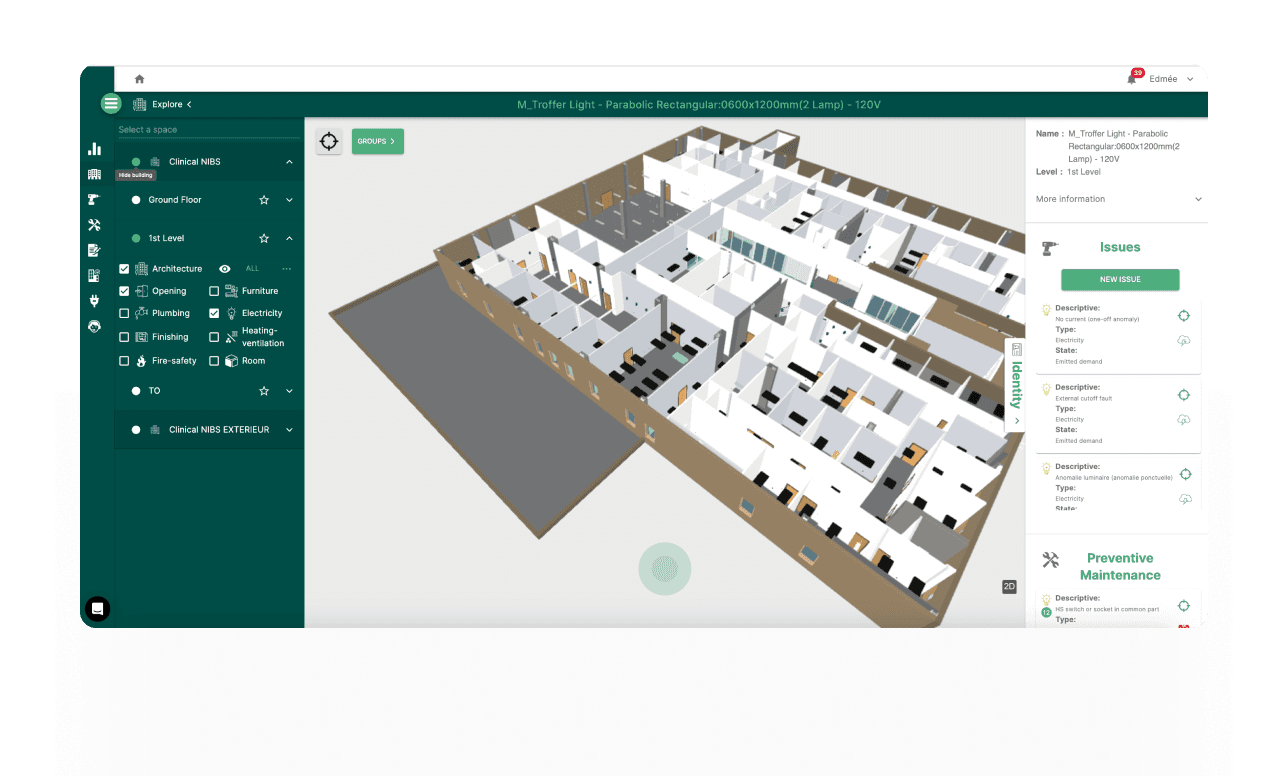Click the drill icon in left sidebar
Image resolution: width=1288 pixels, height=776 pixels.
[94, 199]
